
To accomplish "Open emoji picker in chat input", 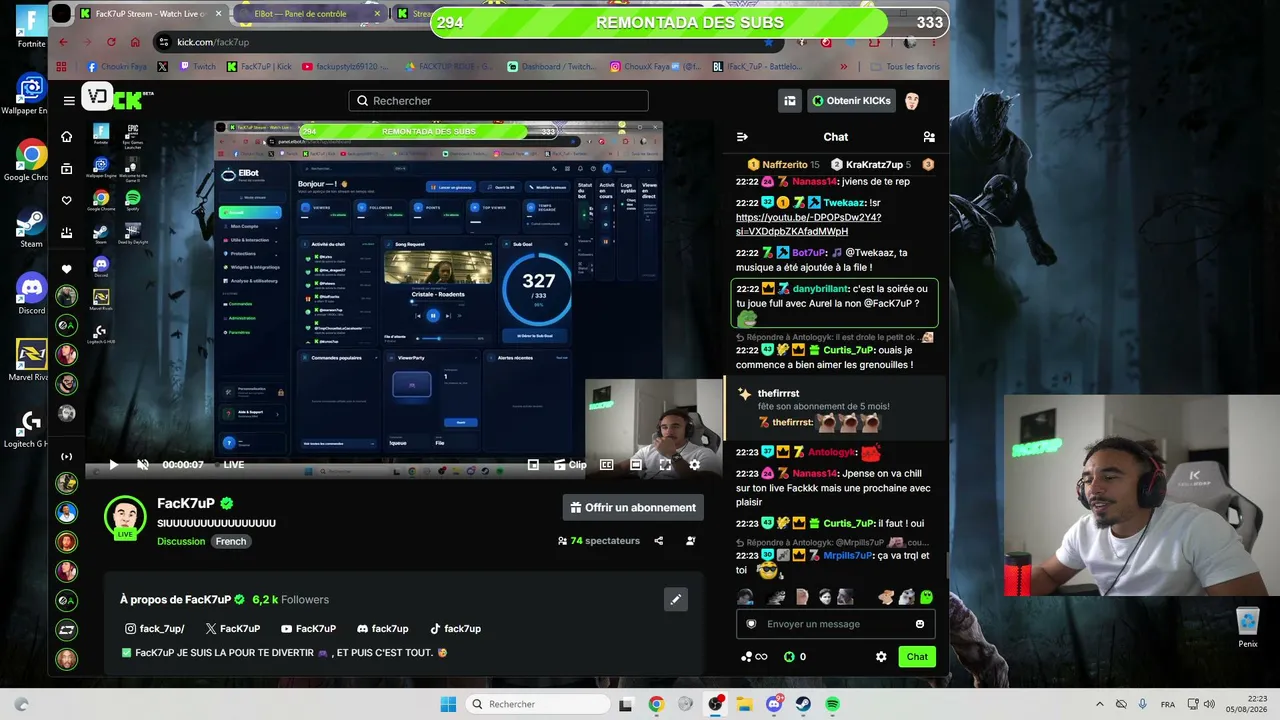I will click(x=920, y=624).
